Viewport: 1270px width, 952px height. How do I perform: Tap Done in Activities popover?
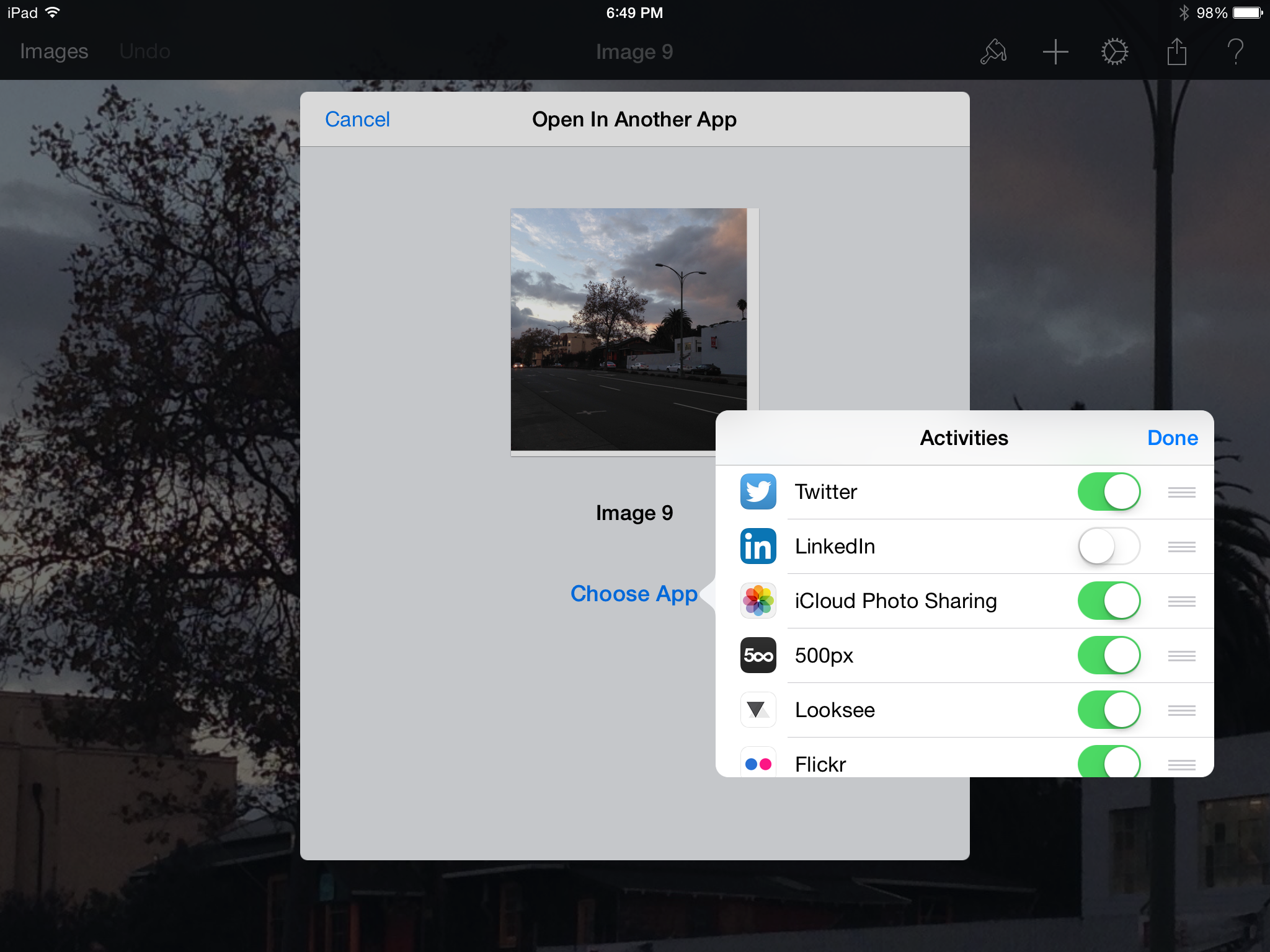coord(1172,438)
